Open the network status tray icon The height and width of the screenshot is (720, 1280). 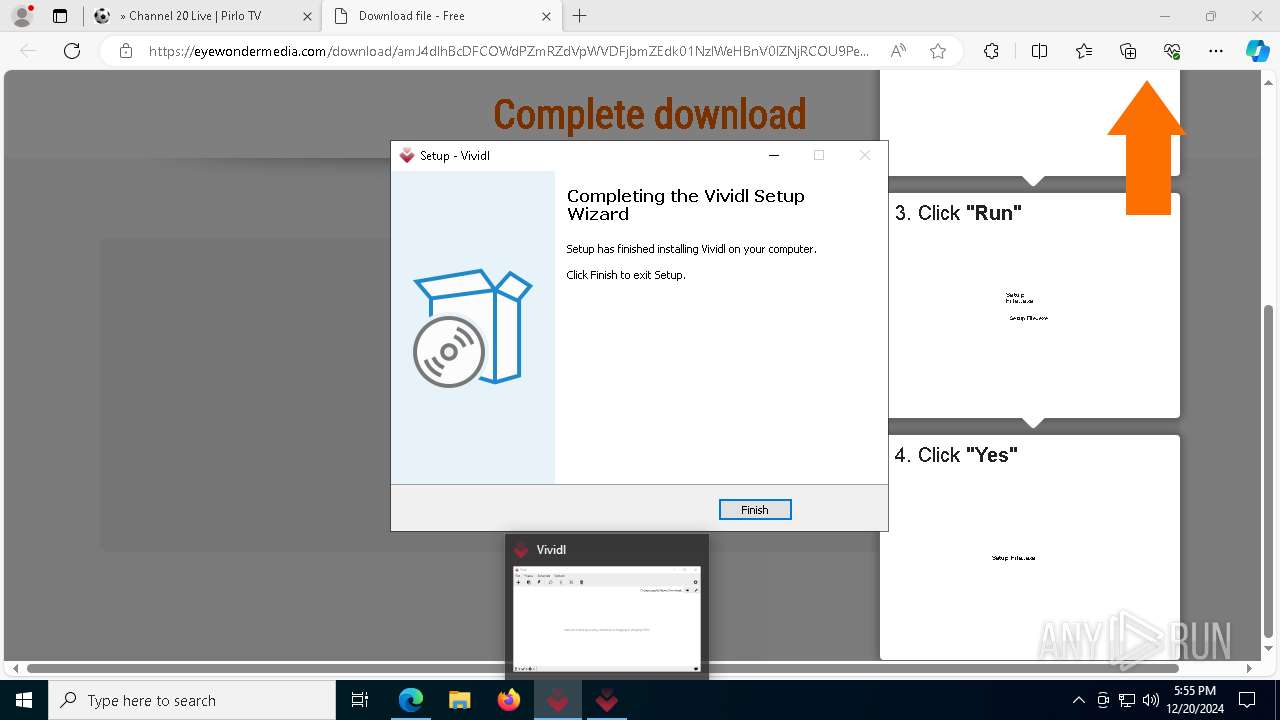click(x=1127, y=700)
